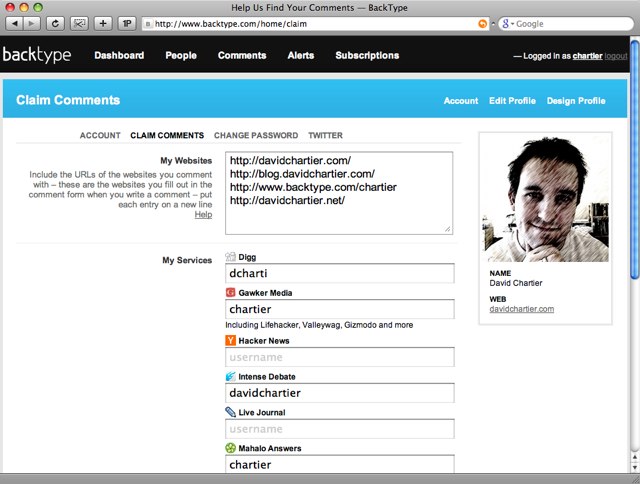Image resolution: width=640 pixels, height=484 pixels.
Task: Open the People navigation item
Action: point(181,56)
